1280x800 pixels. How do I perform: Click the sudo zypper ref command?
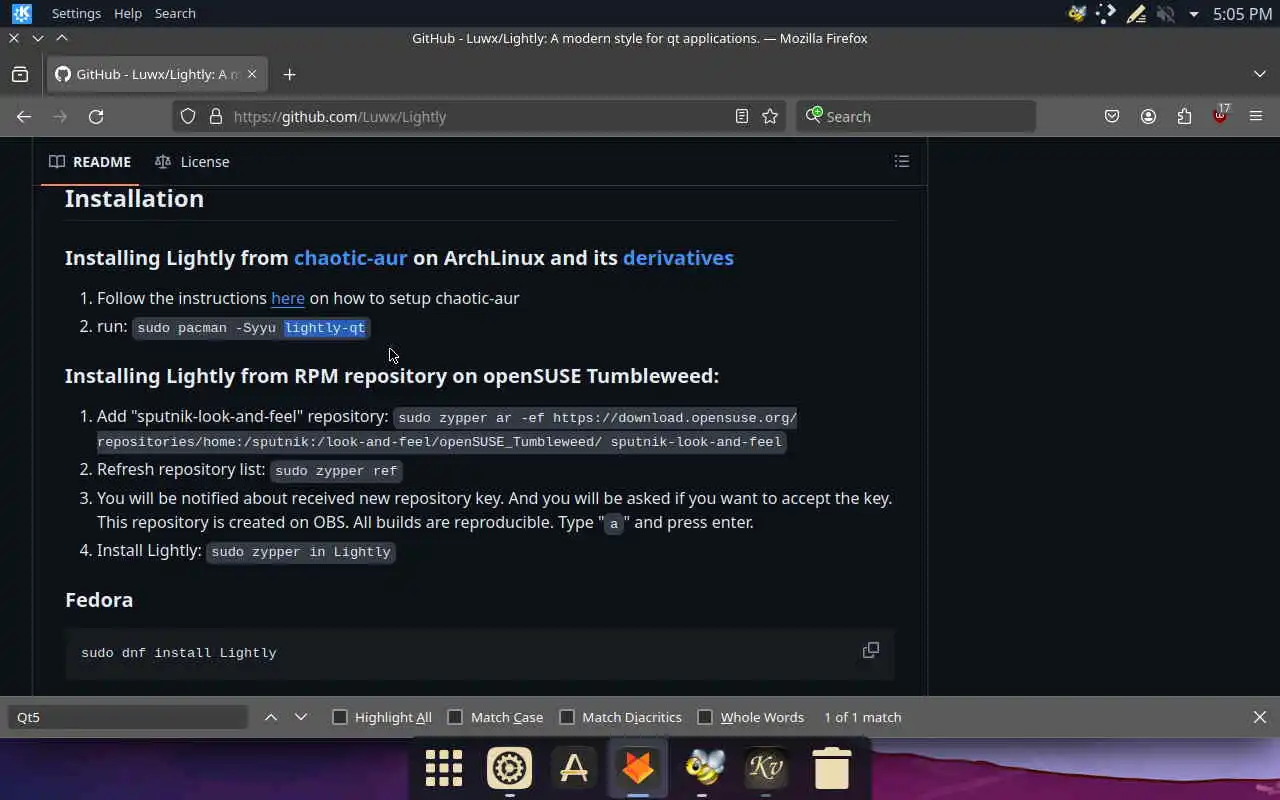click(x=336, y=470)
